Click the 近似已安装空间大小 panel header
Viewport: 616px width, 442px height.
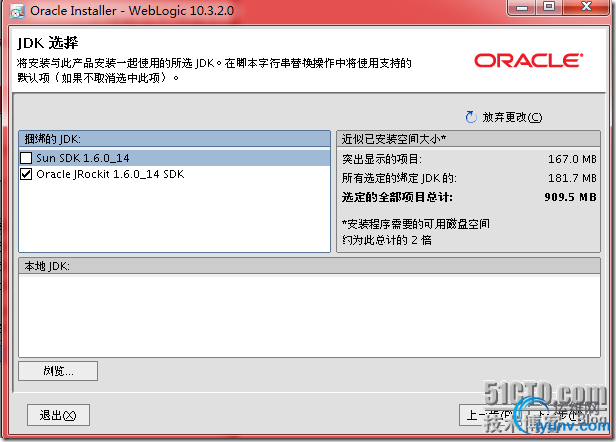tap(468, 139)
